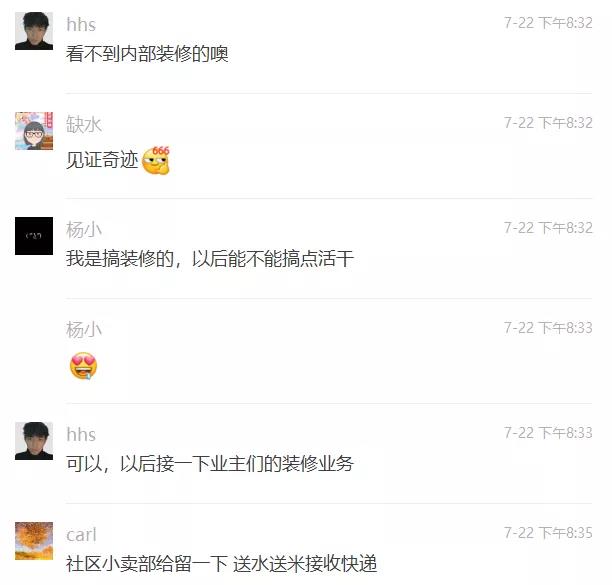612x585 pixels.
Task: Click the 666 emoji sticker
Action: (x=156, y=160)
